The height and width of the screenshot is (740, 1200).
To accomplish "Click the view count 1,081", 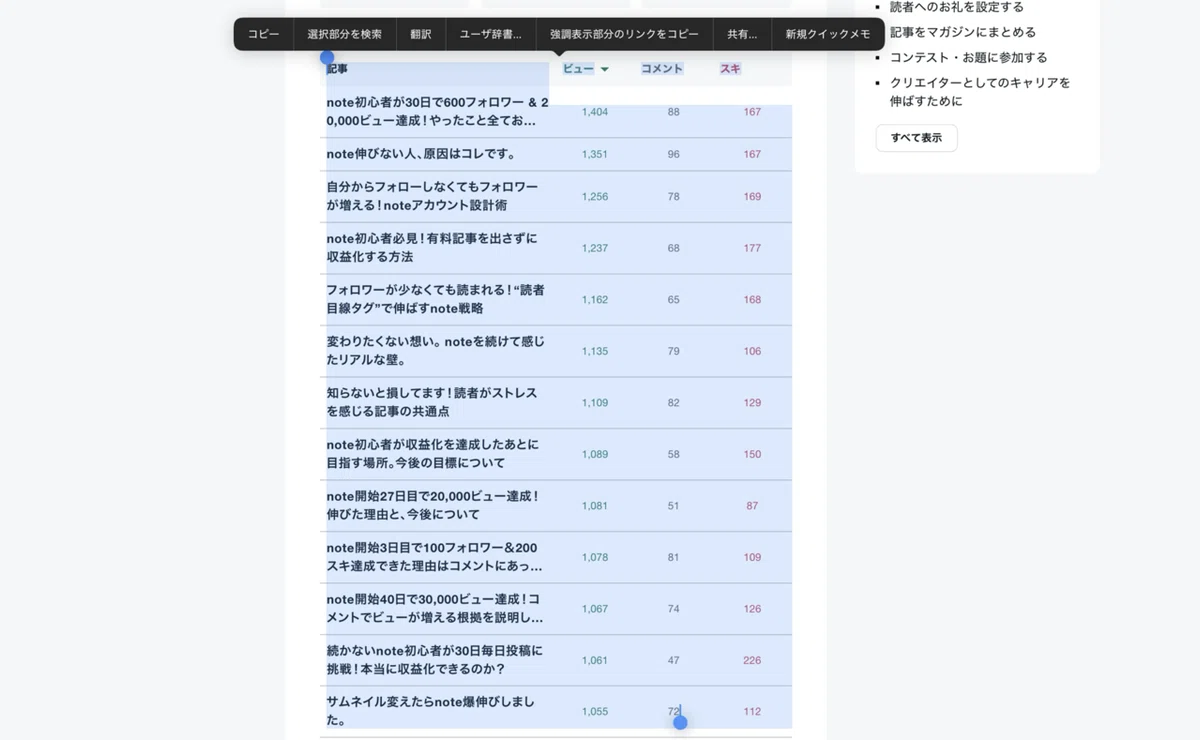I will point(595,506).
